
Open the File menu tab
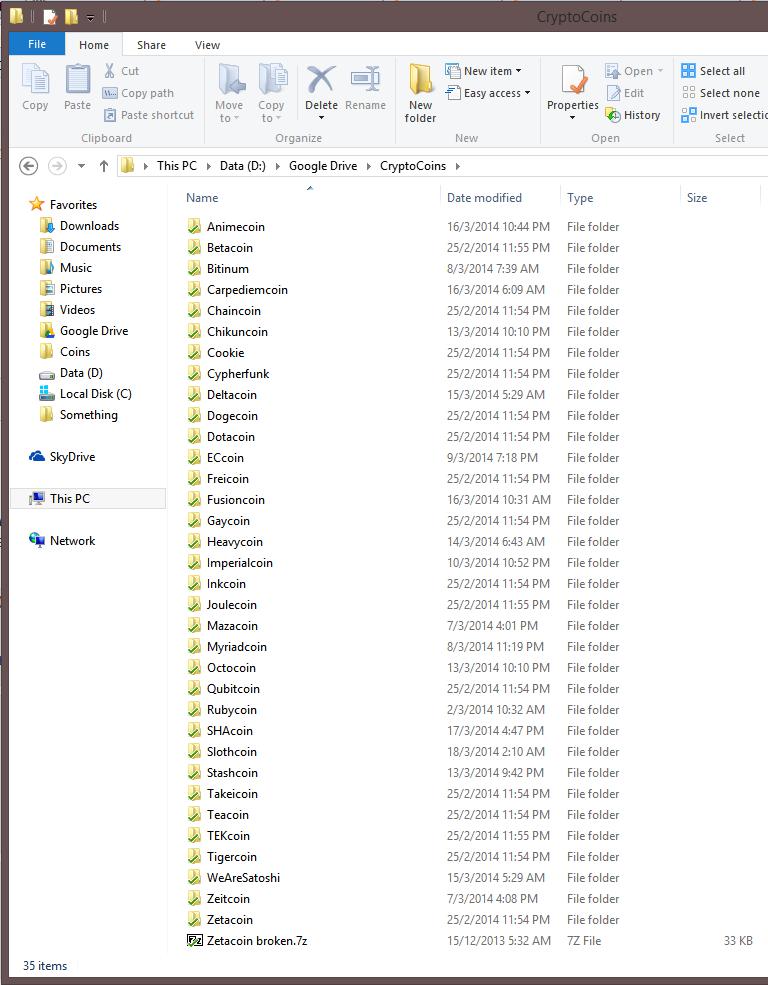(37, 44)
